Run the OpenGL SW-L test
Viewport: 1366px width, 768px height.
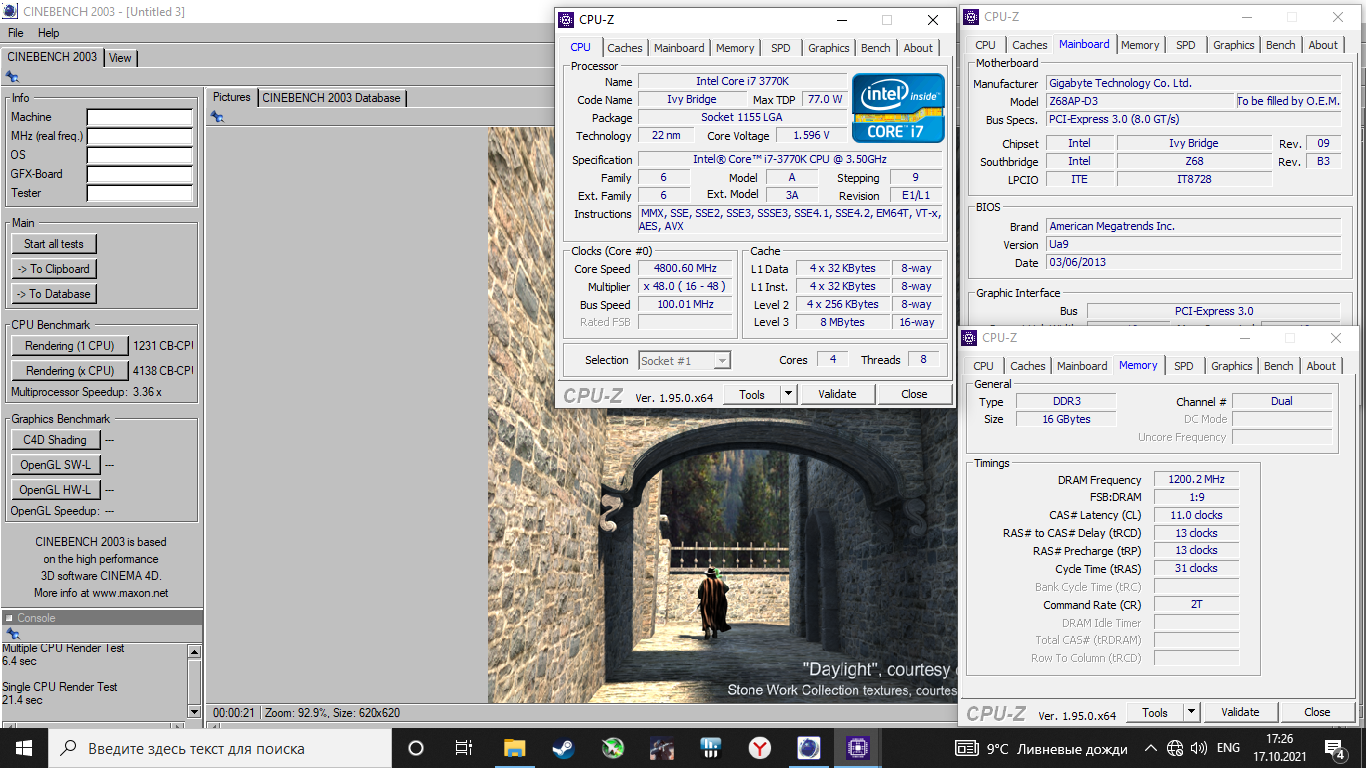(55, 465)
